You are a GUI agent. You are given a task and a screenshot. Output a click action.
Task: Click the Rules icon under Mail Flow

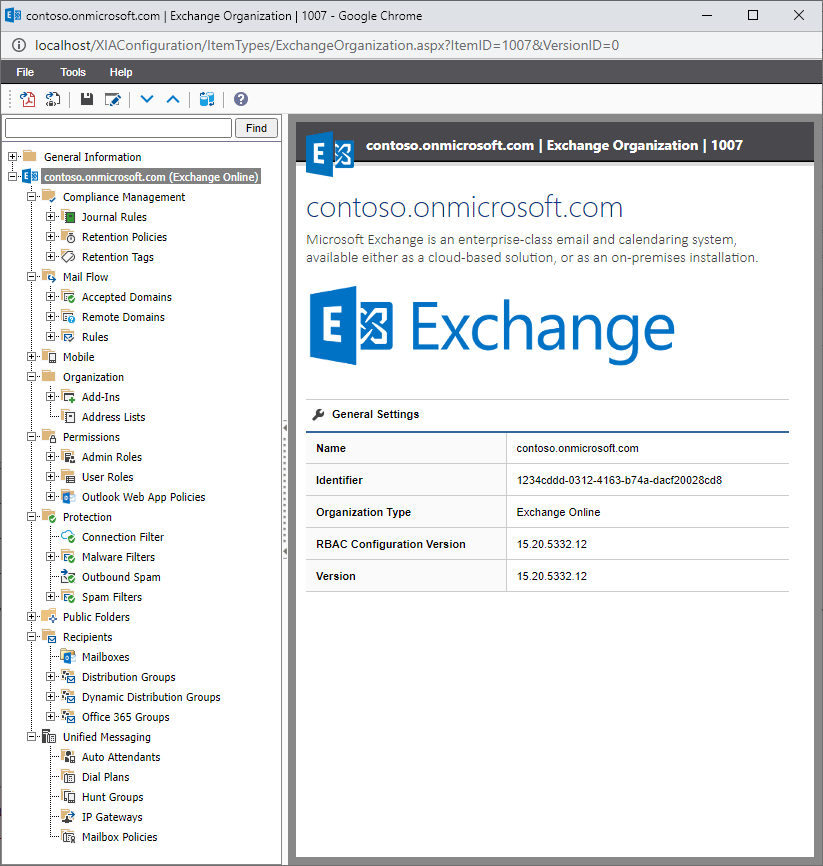click(x=68, y=336)
